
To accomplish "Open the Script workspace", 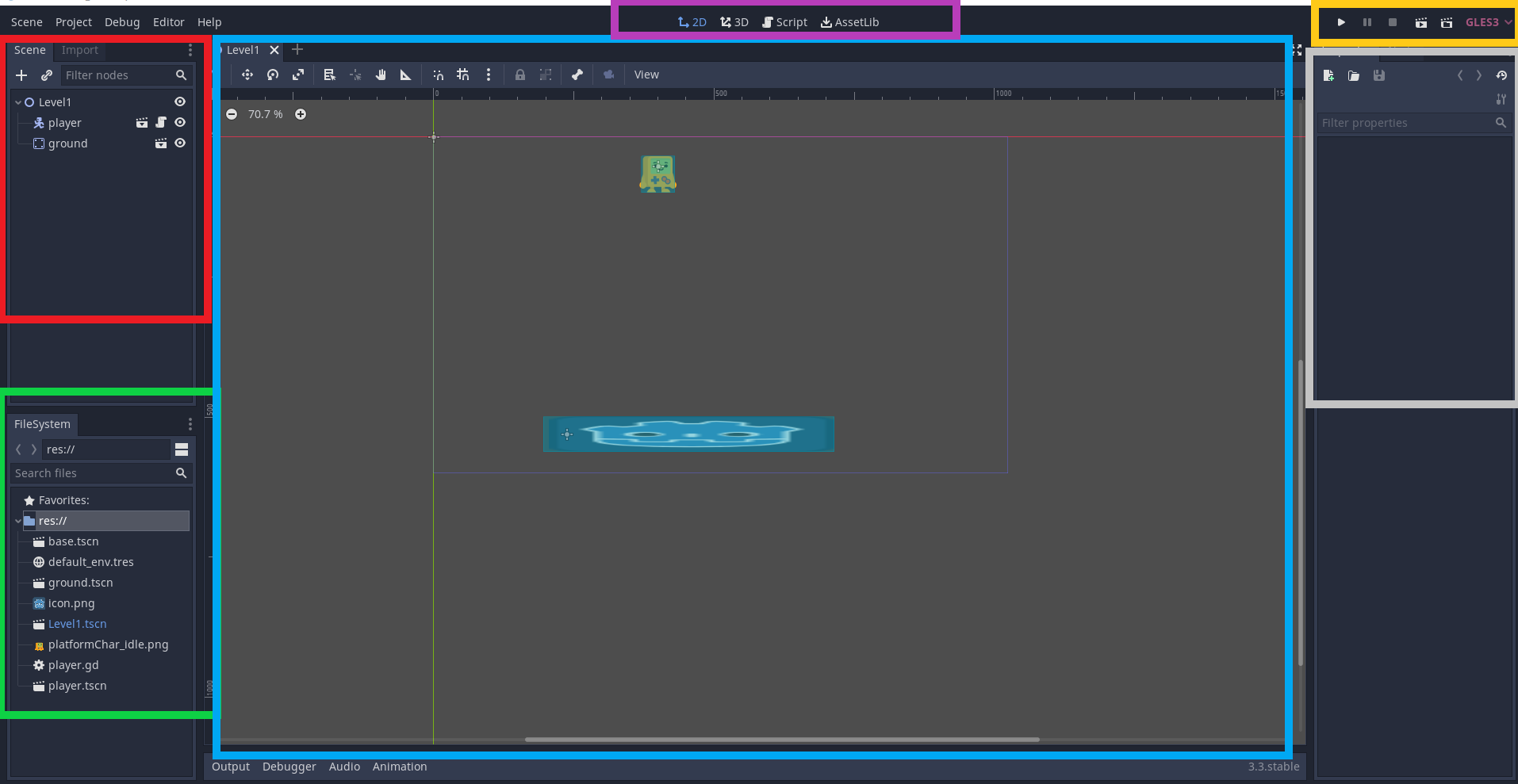I will click(x=784, y=22).
